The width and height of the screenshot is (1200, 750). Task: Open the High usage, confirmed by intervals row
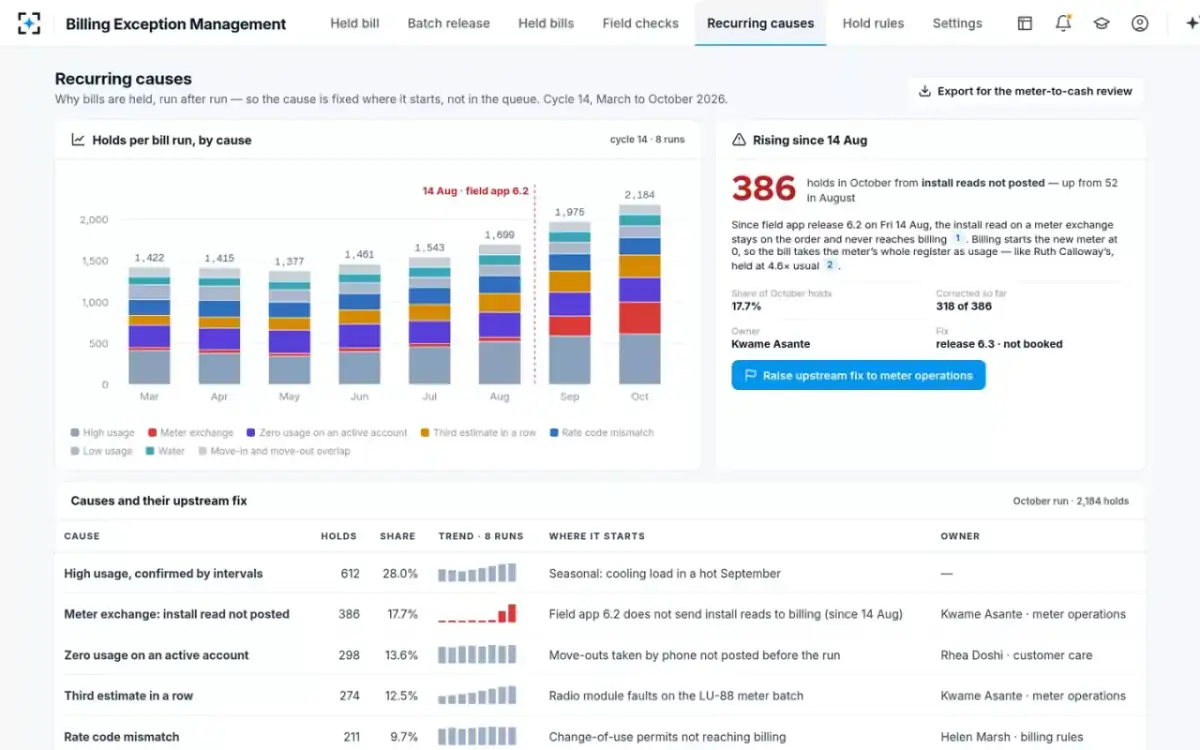[600, 574]
